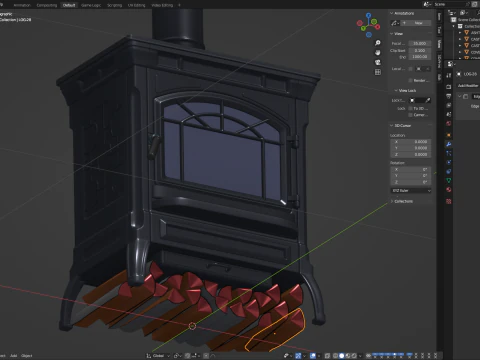
Task: Collapse the modifier in Properties editor
Action: pos(460,96)
